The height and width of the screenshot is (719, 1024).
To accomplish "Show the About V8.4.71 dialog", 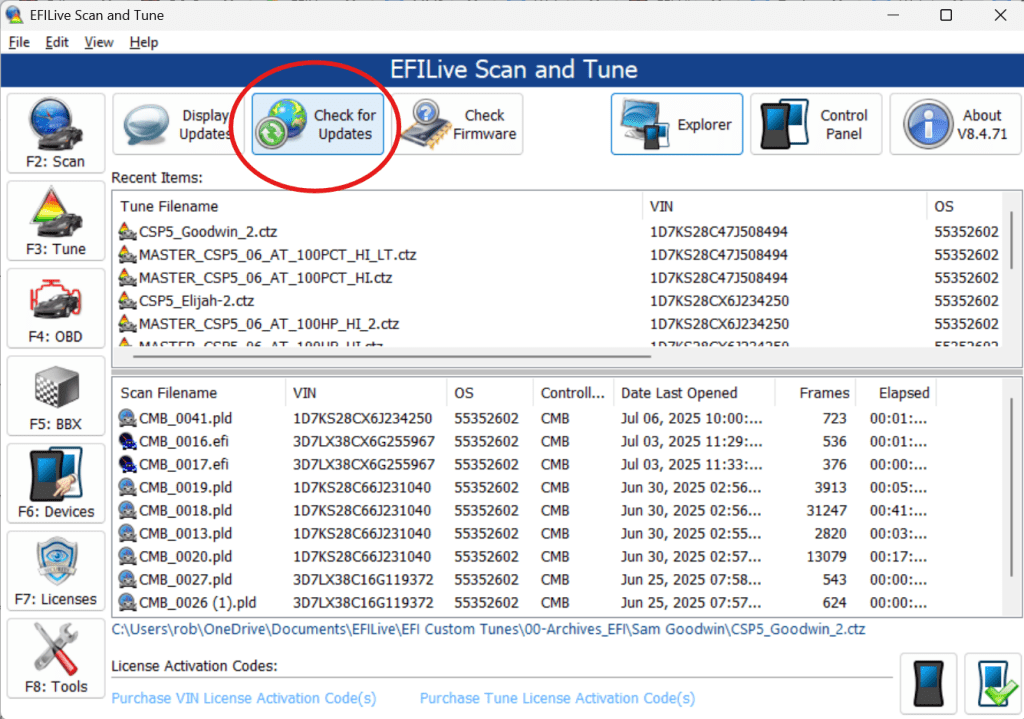I will pos(955,125).
